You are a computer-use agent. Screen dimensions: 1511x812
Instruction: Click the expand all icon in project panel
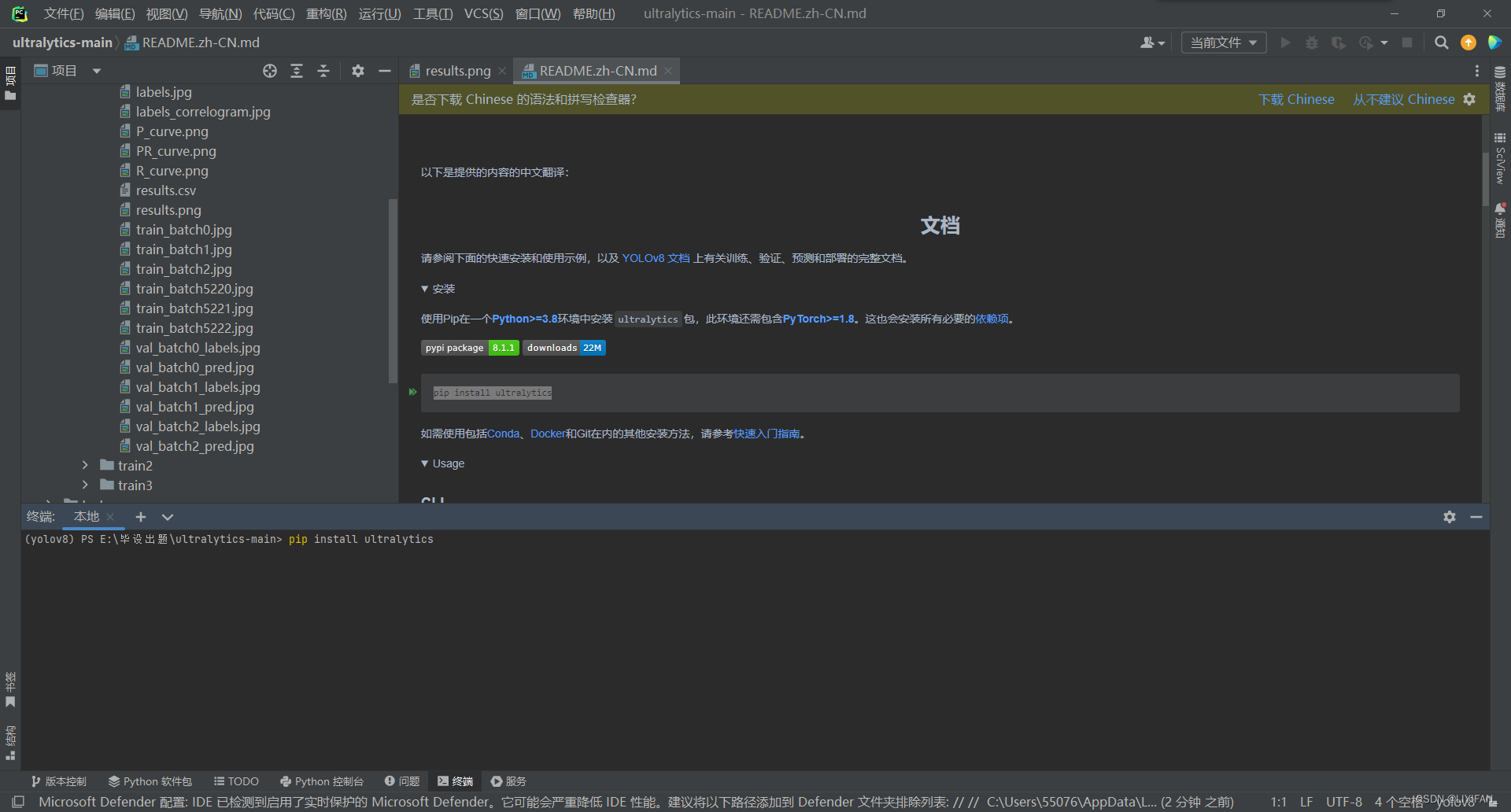297,72
